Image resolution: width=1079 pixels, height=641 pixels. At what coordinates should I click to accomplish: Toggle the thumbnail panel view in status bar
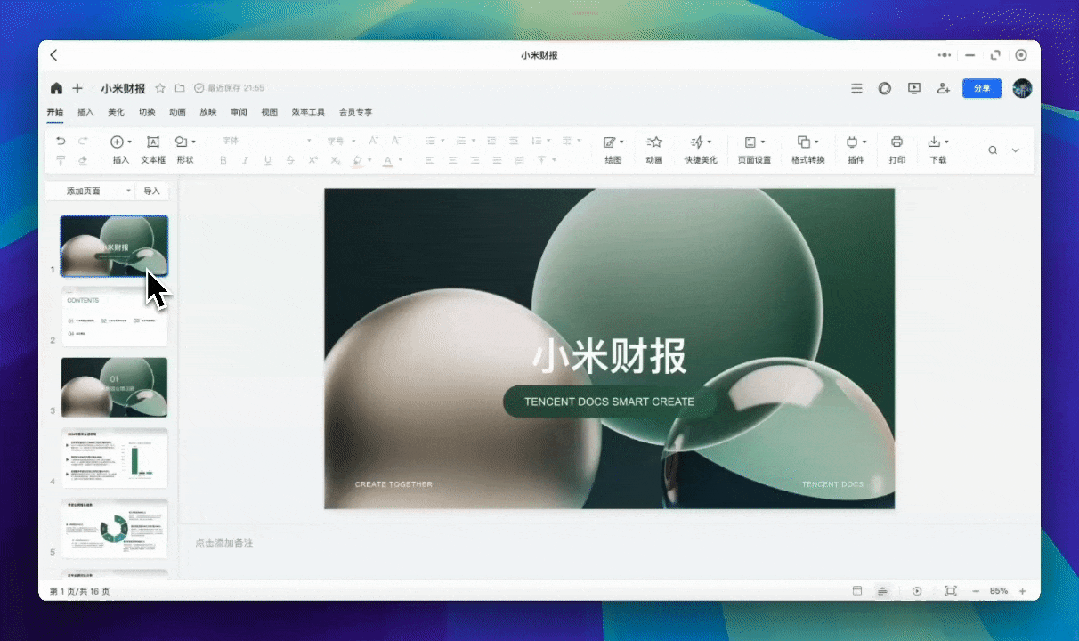tap(857, 591)
